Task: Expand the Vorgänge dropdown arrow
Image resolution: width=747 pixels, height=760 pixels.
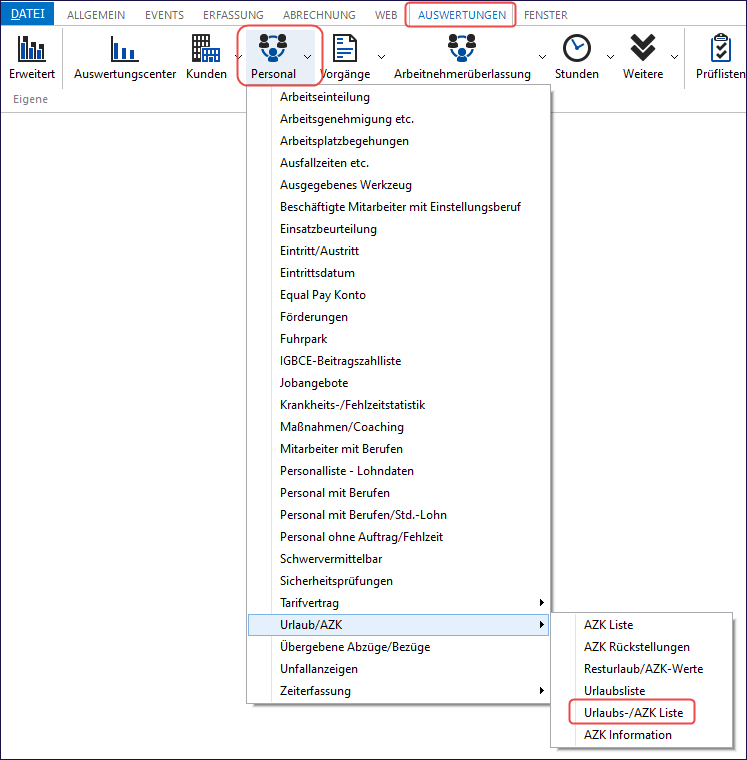Action: (x=381, y=57)
